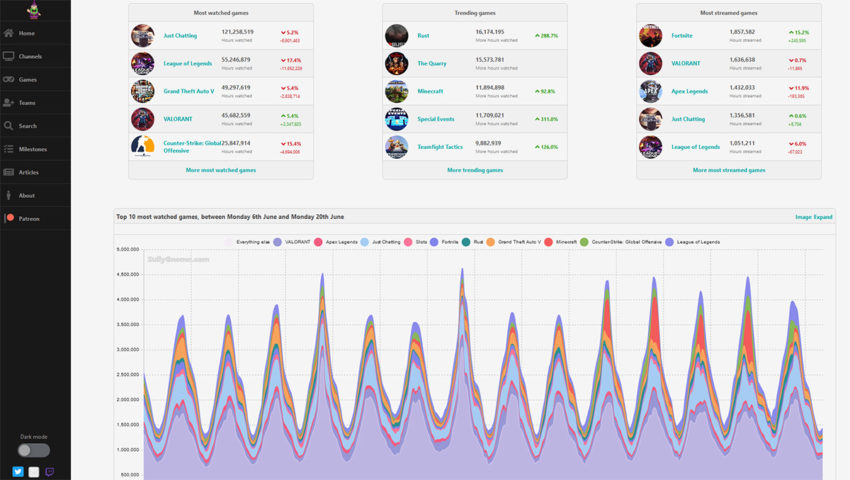Toggle Fortnite series in chart legend
850x480 pixels.
pyautogui.click(x=444, y=242)
